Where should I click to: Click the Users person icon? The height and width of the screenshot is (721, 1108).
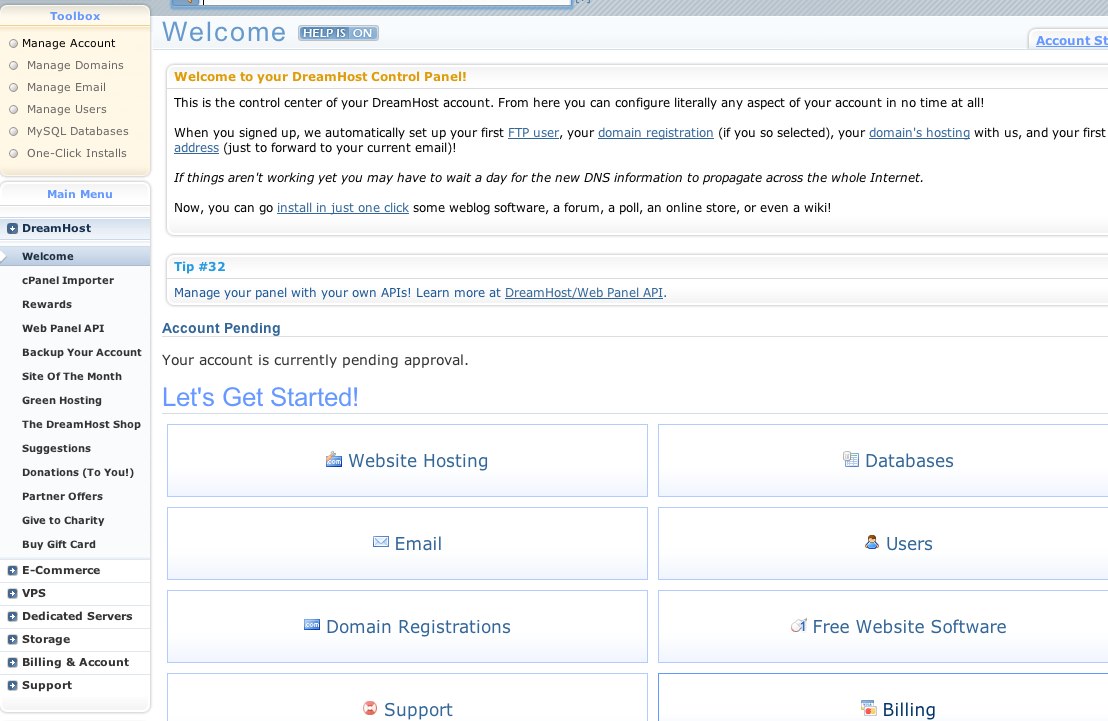[x=872, y=542]
